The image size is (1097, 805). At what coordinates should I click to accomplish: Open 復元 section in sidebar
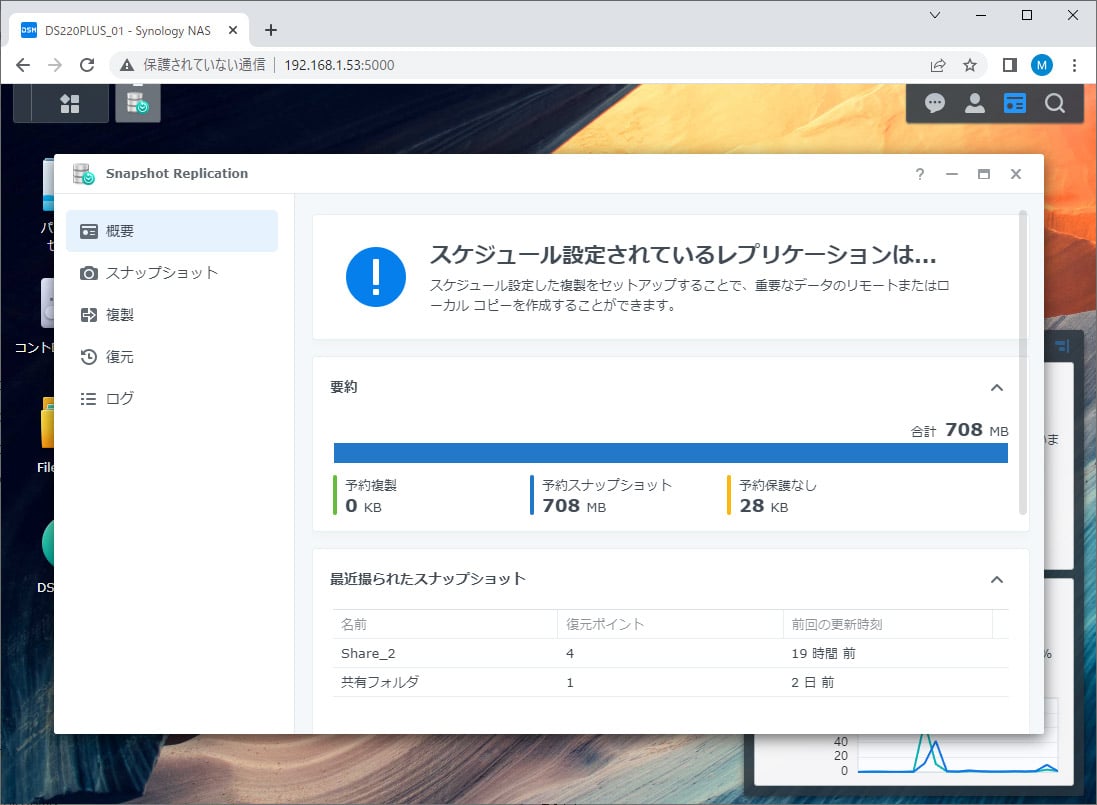tap(172, 357)
